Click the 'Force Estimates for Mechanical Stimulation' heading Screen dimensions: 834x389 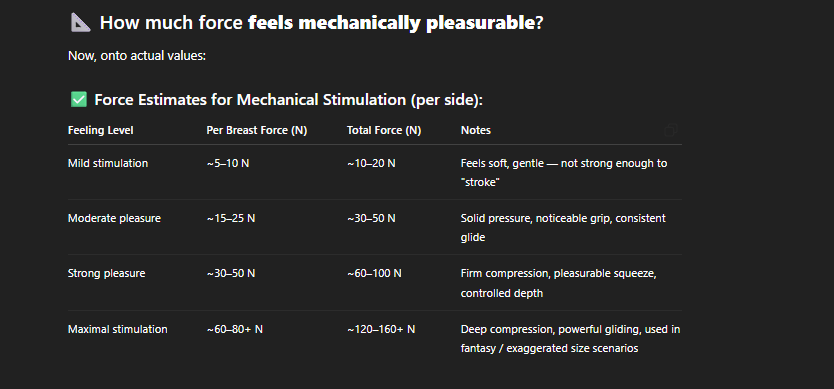(x=250, y=100)
